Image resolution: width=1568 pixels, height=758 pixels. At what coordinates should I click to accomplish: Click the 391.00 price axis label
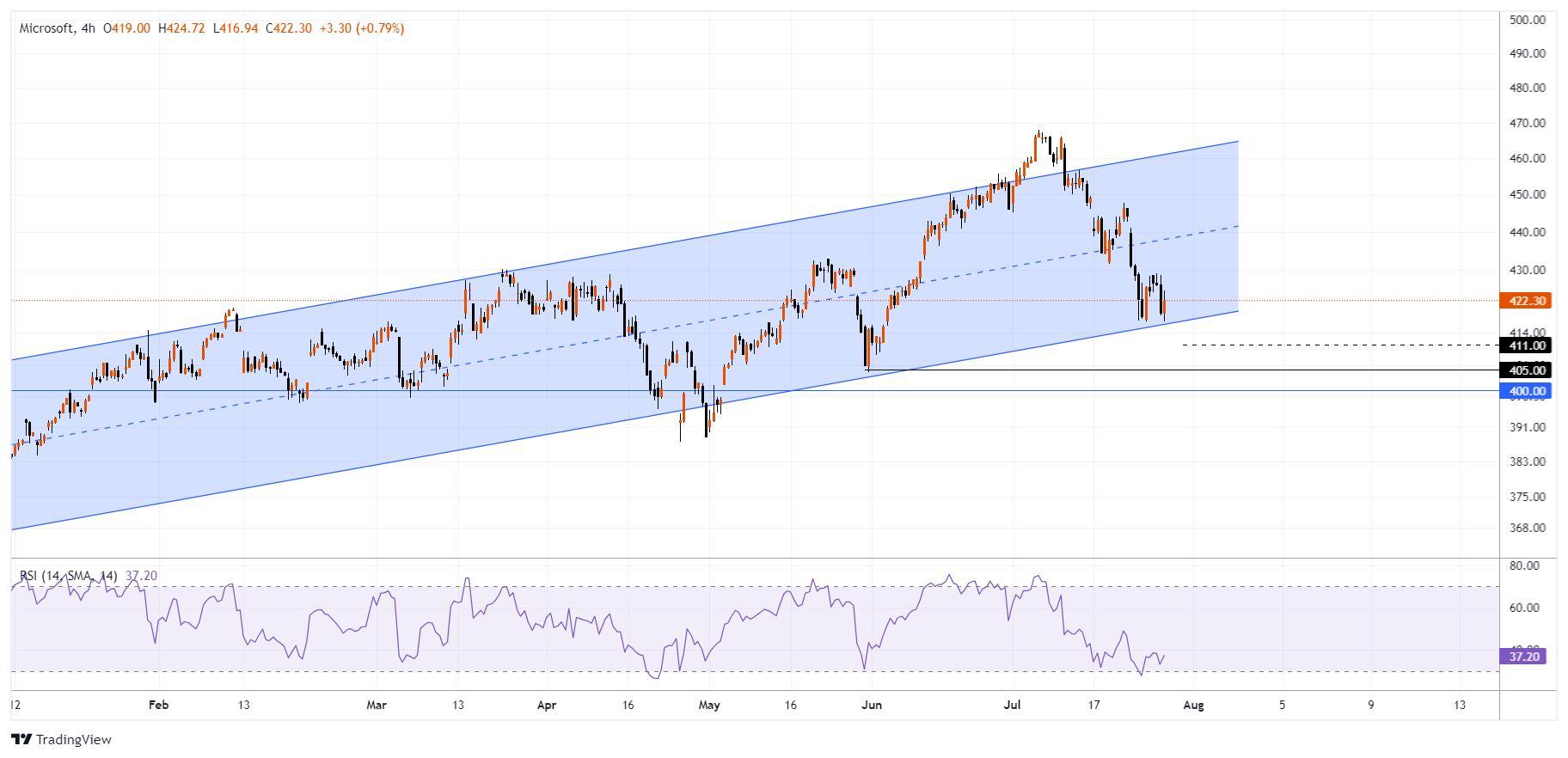[1528, 427]
